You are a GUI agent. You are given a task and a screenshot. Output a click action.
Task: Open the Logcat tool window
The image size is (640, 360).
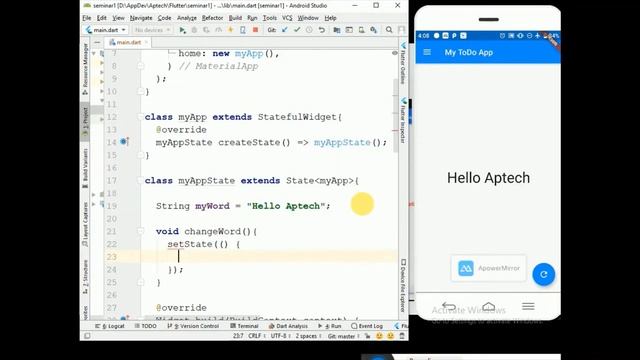(109, 326)
